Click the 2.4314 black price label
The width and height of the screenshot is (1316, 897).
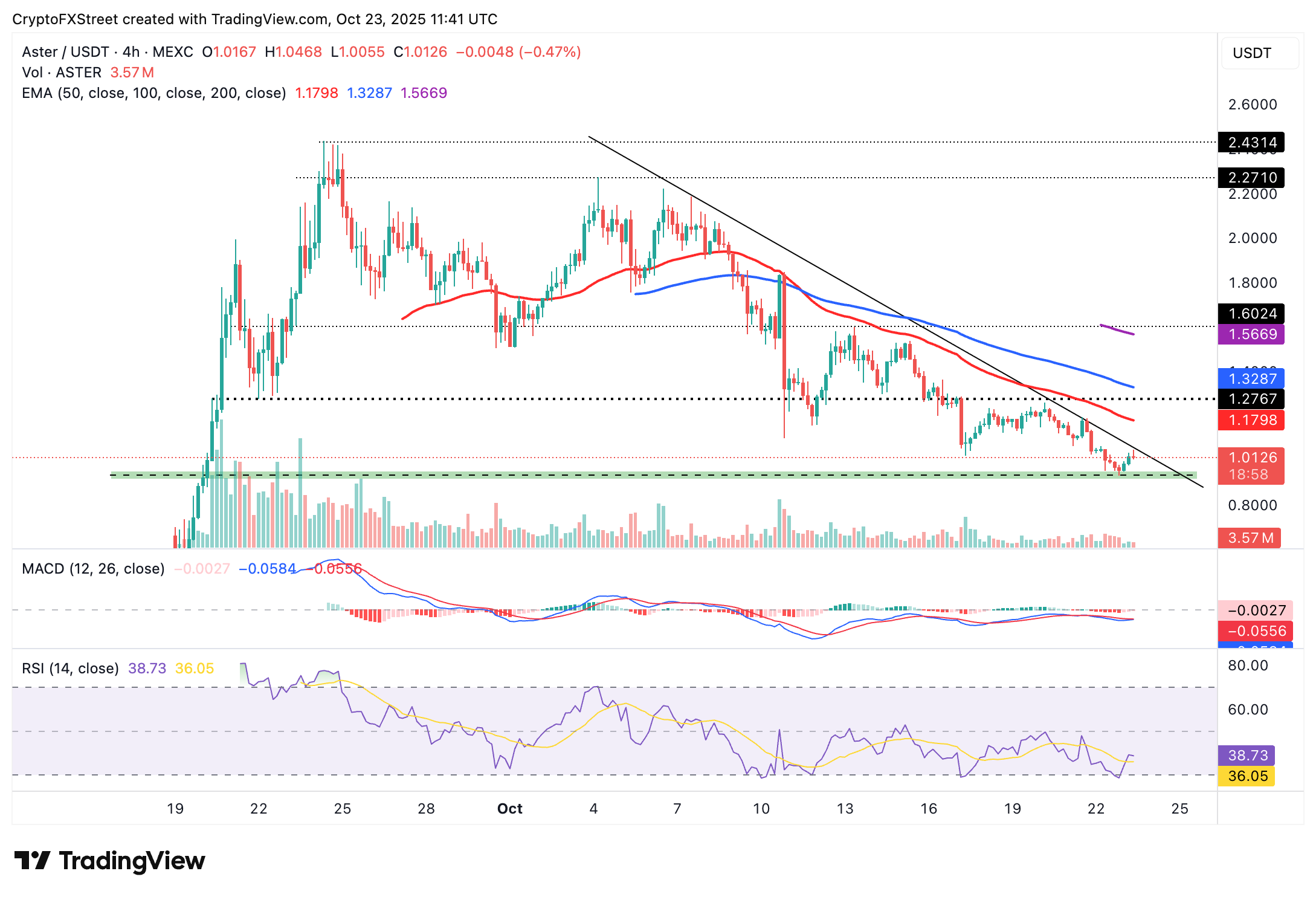point(1251,143)
